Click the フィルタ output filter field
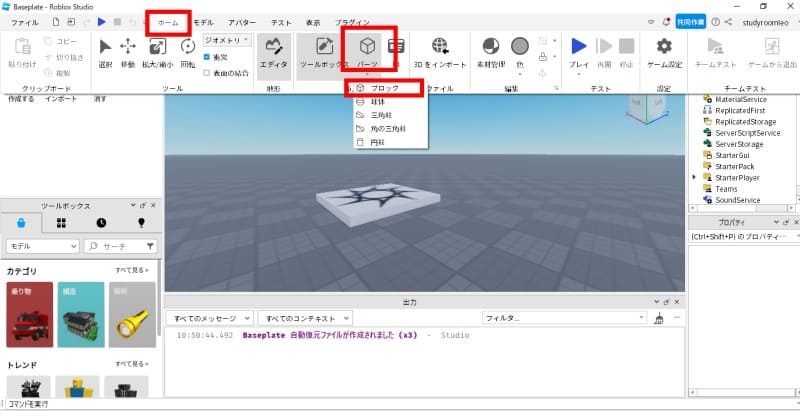This screenshot has width=800, height=418. (x=564, y=318)
